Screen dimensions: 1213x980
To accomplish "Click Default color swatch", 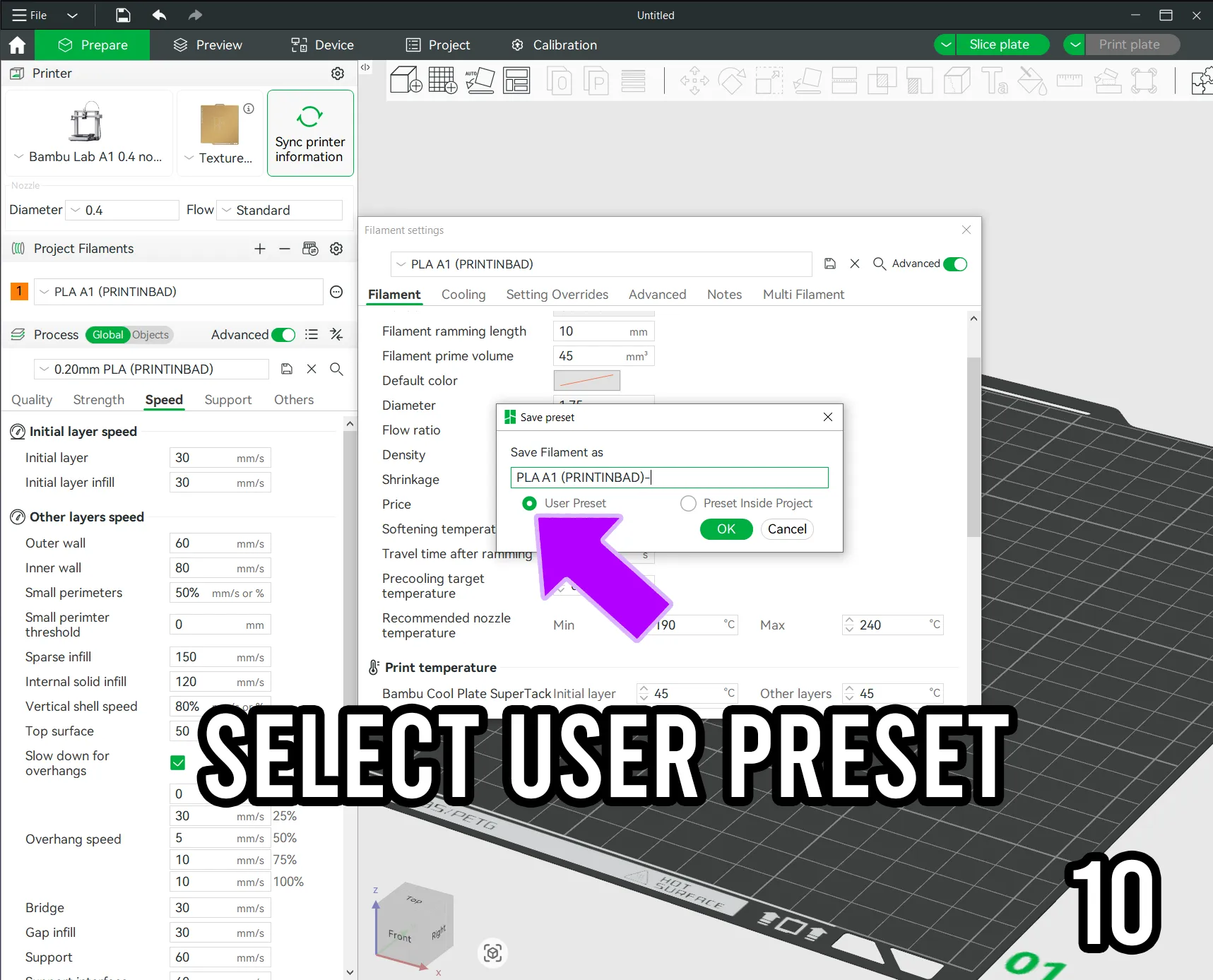I will point(587,380).
